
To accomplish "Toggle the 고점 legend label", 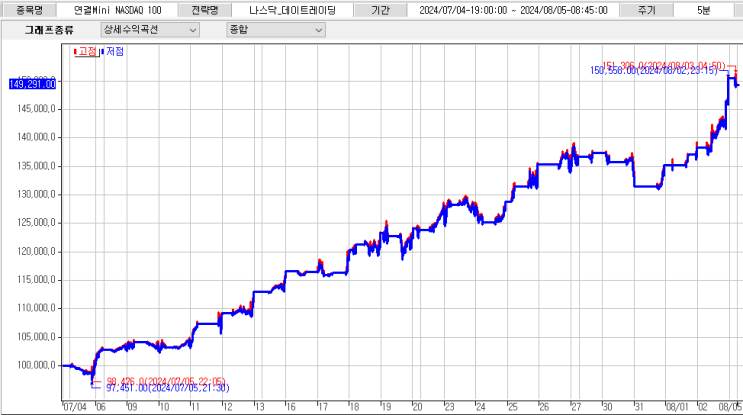I will (88, 52).
